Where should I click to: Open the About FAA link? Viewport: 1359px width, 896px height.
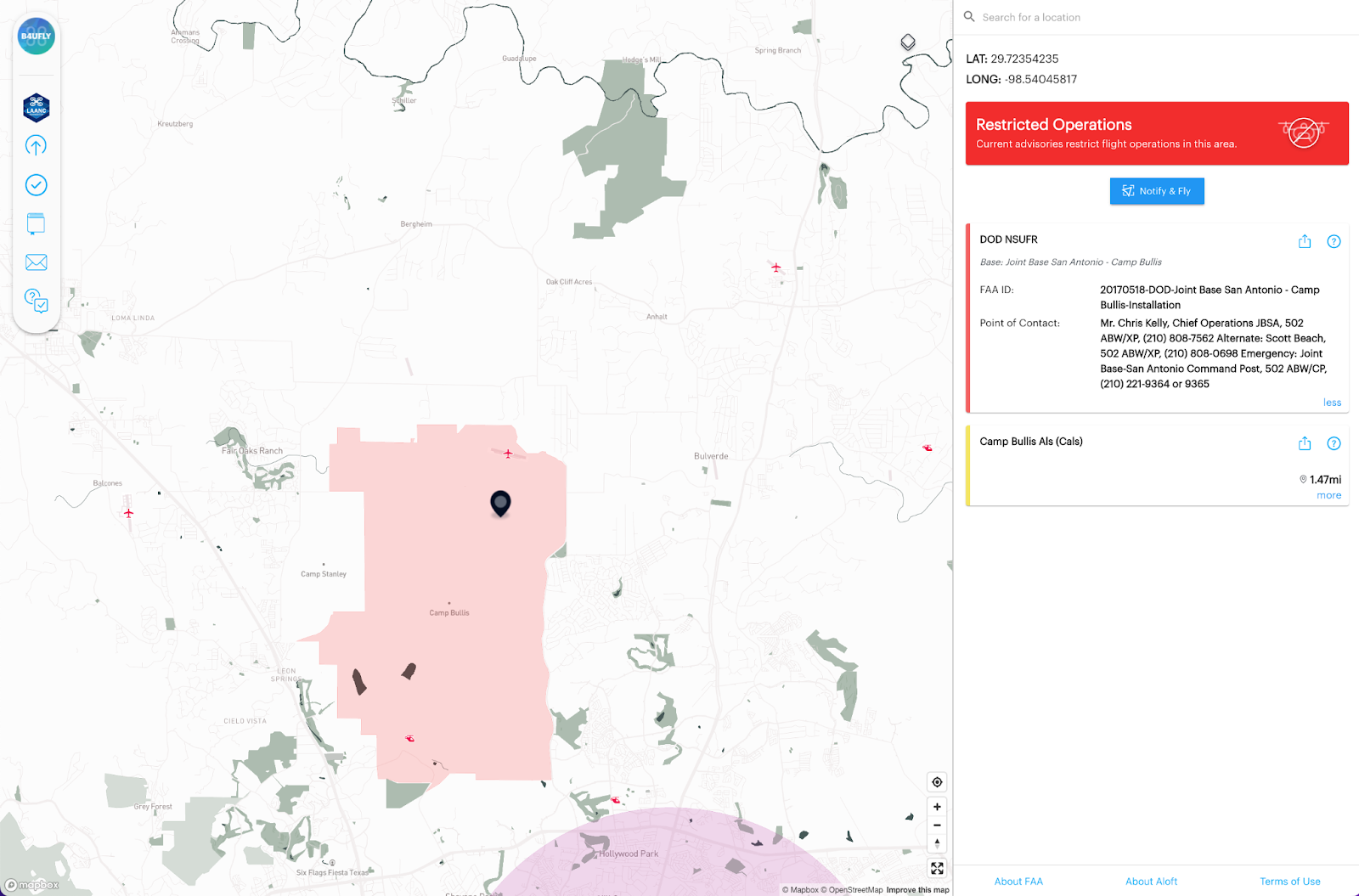point(1018,882)
